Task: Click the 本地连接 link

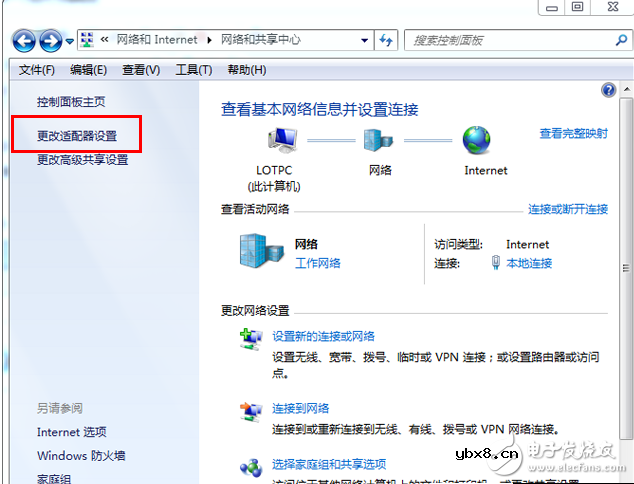Action: (529, 263)
